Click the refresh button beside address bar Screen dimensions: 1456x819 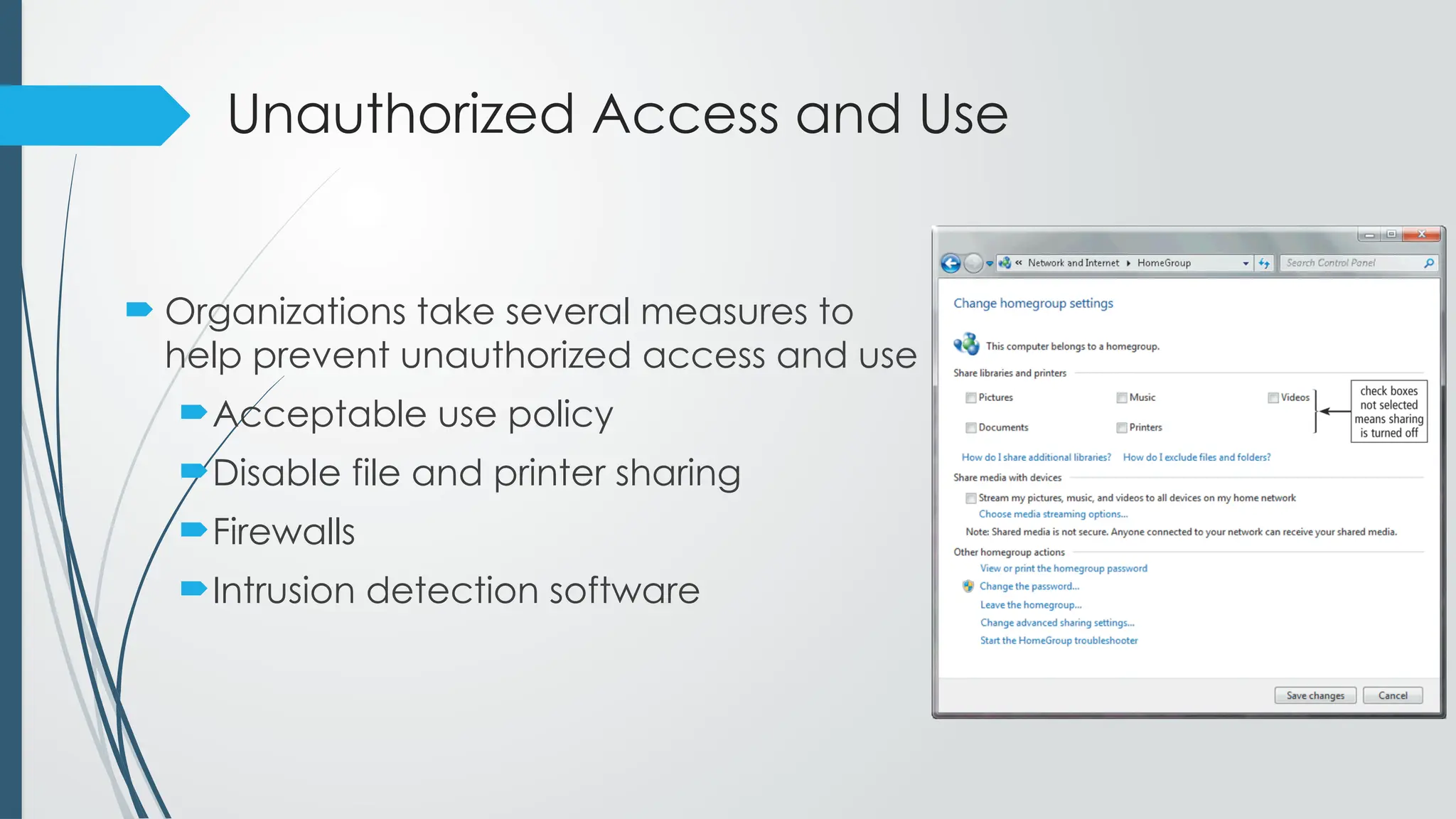pyautogui.click(x=1264, y=263)
